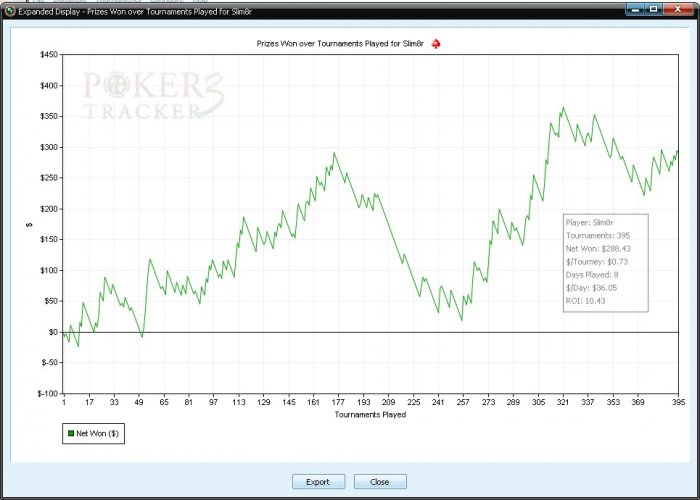
Task: Click the Export button
Action: (x=318, y=482)
